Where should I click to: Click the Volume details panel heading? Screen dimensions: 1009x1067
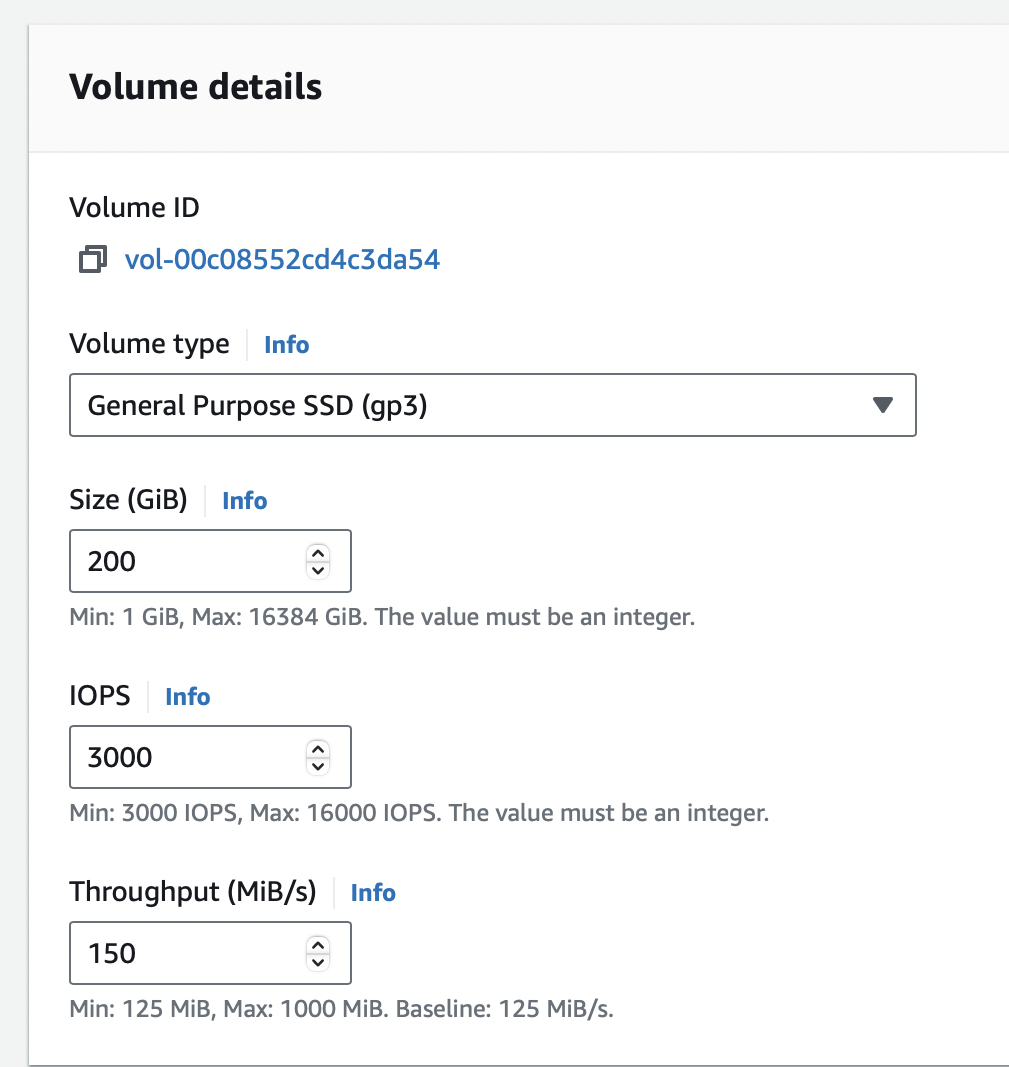195,87
